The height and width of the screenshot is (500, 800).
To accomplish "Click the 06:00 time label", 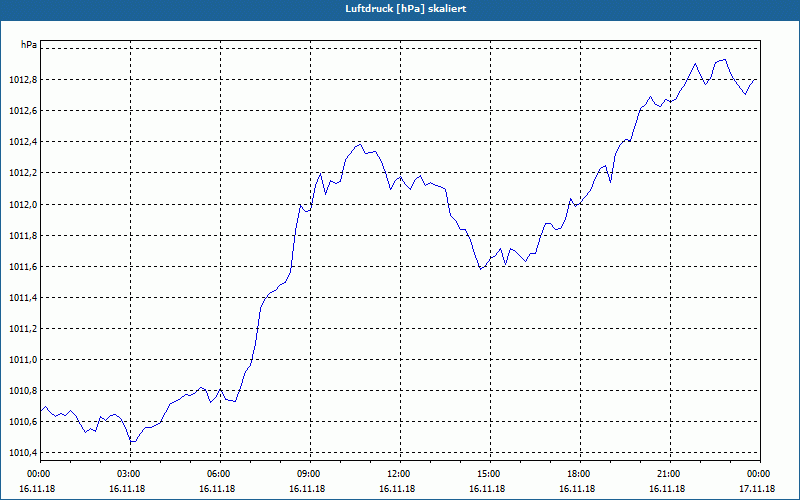I will point(220,474).
